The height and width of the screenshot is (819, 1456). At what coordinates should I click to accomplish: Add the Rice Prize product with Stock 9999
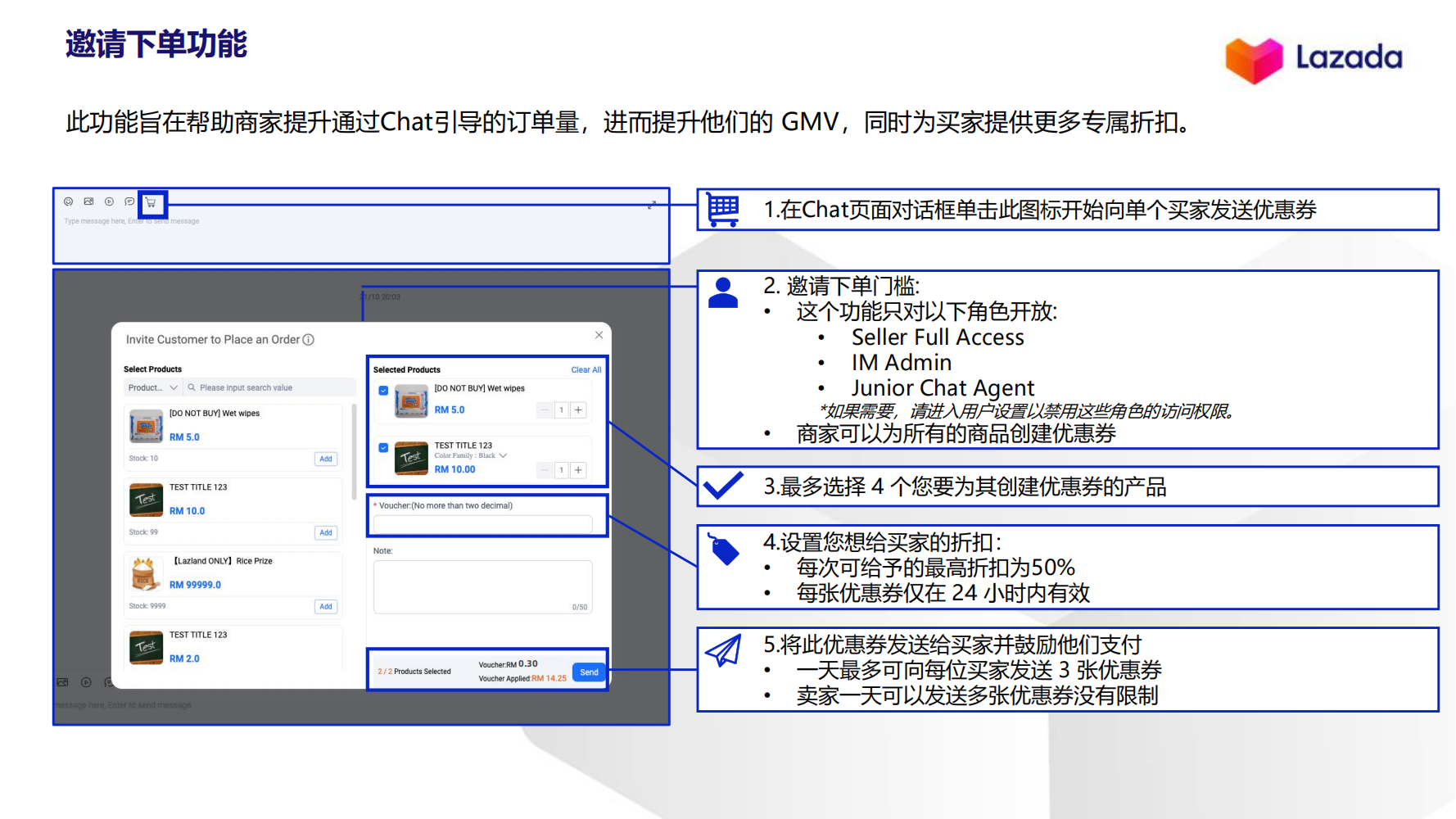click(326, 606)
